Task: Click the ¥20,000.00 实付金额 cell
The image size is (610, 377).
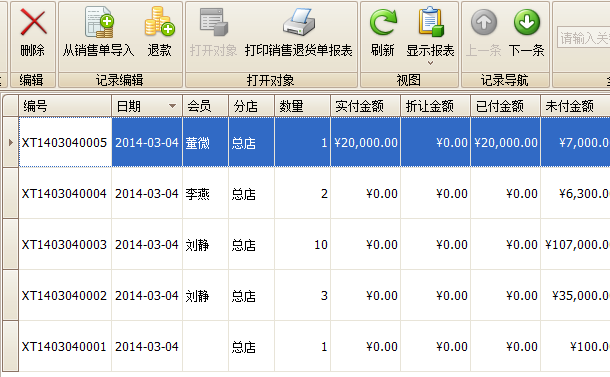Action: (x=366, y=142)
